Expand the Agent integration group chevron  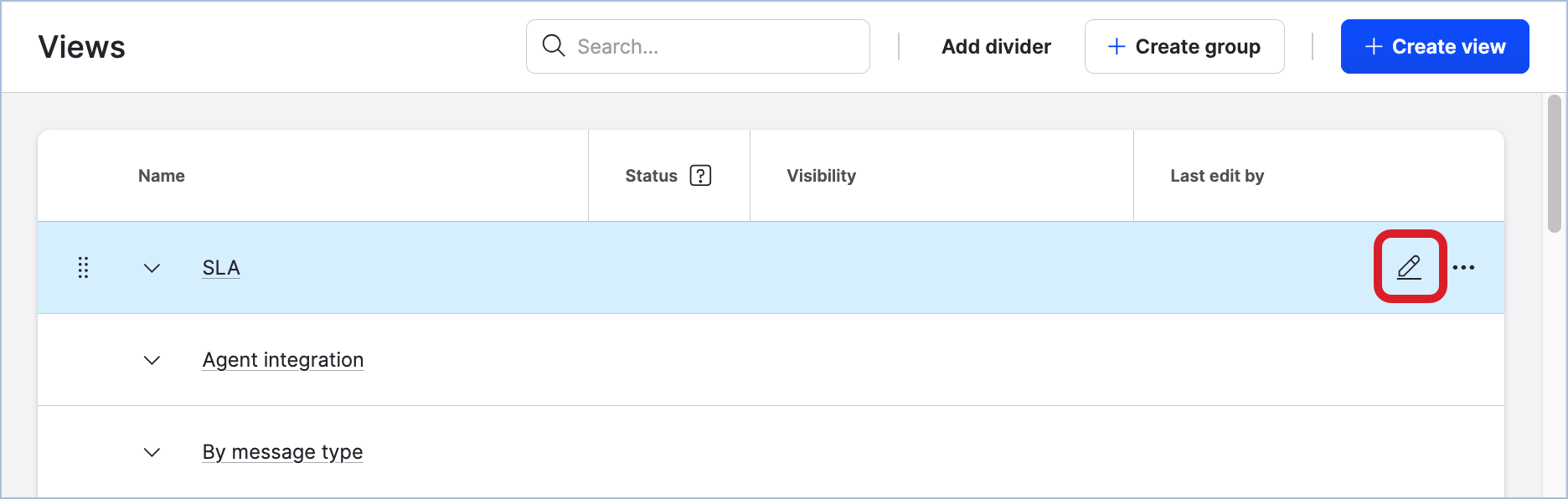pos(152,360)
